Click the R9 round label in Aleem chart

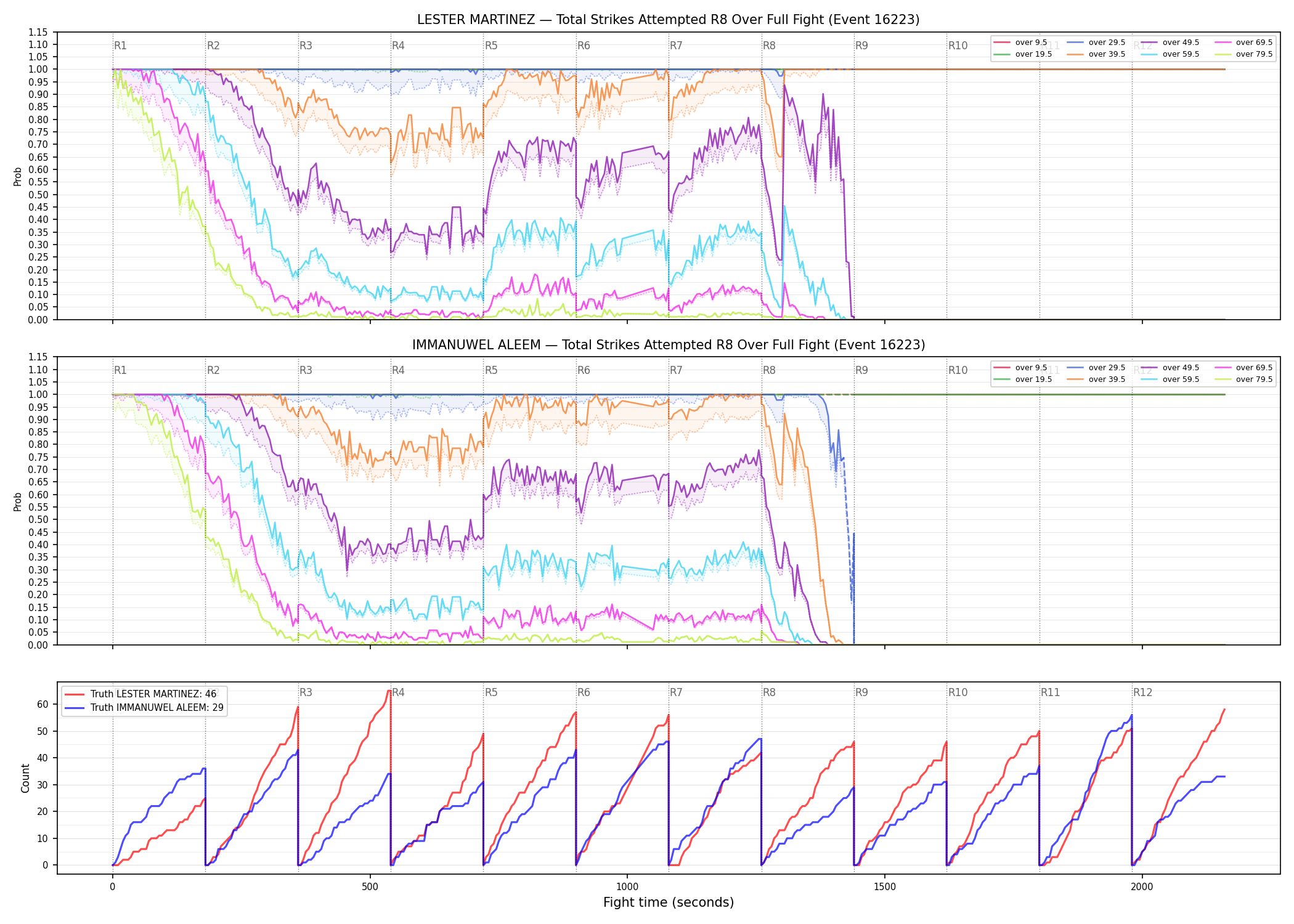point(861,370)
